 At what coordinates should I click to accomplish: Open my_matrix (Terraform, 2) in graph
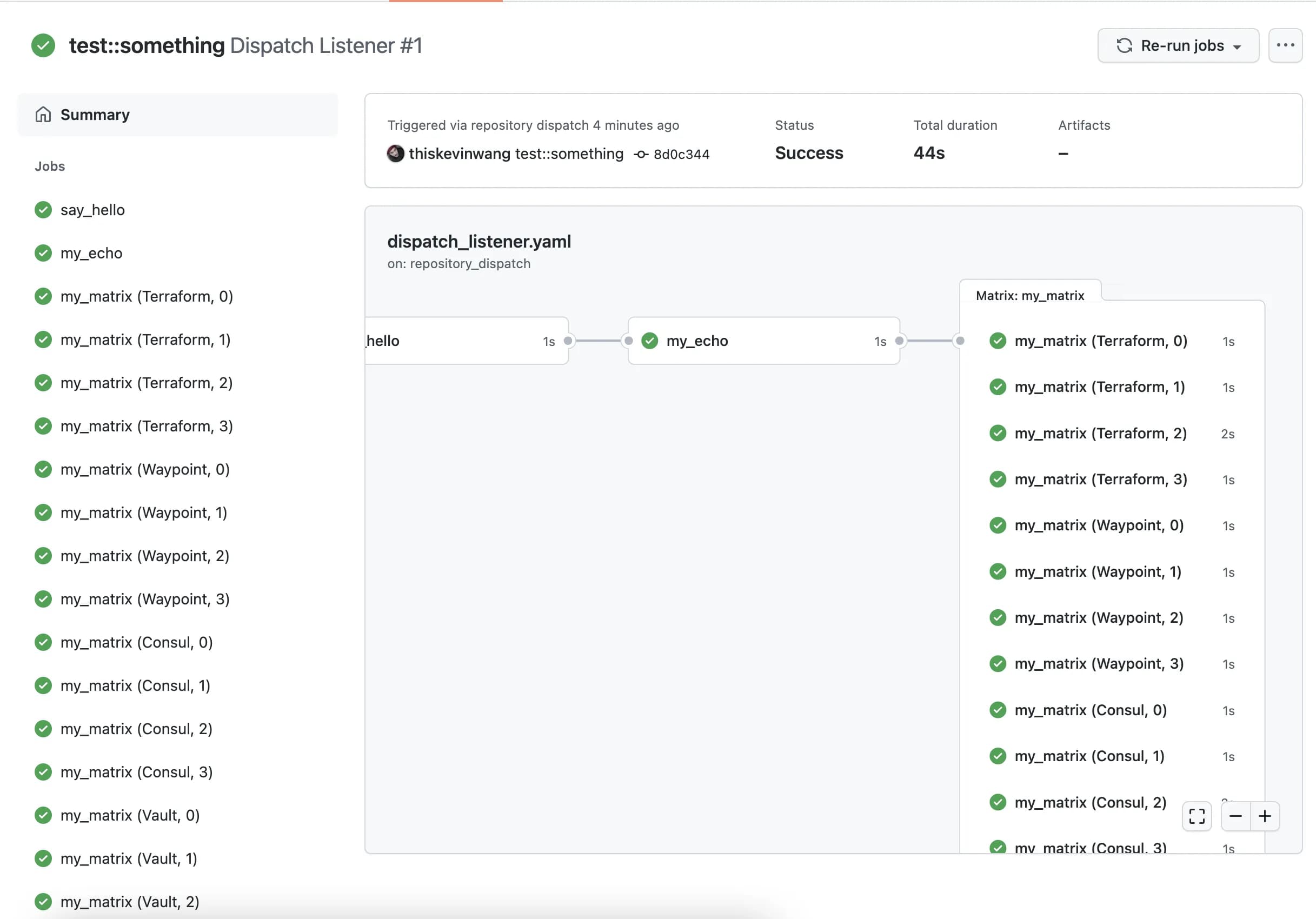point(1100,433)
